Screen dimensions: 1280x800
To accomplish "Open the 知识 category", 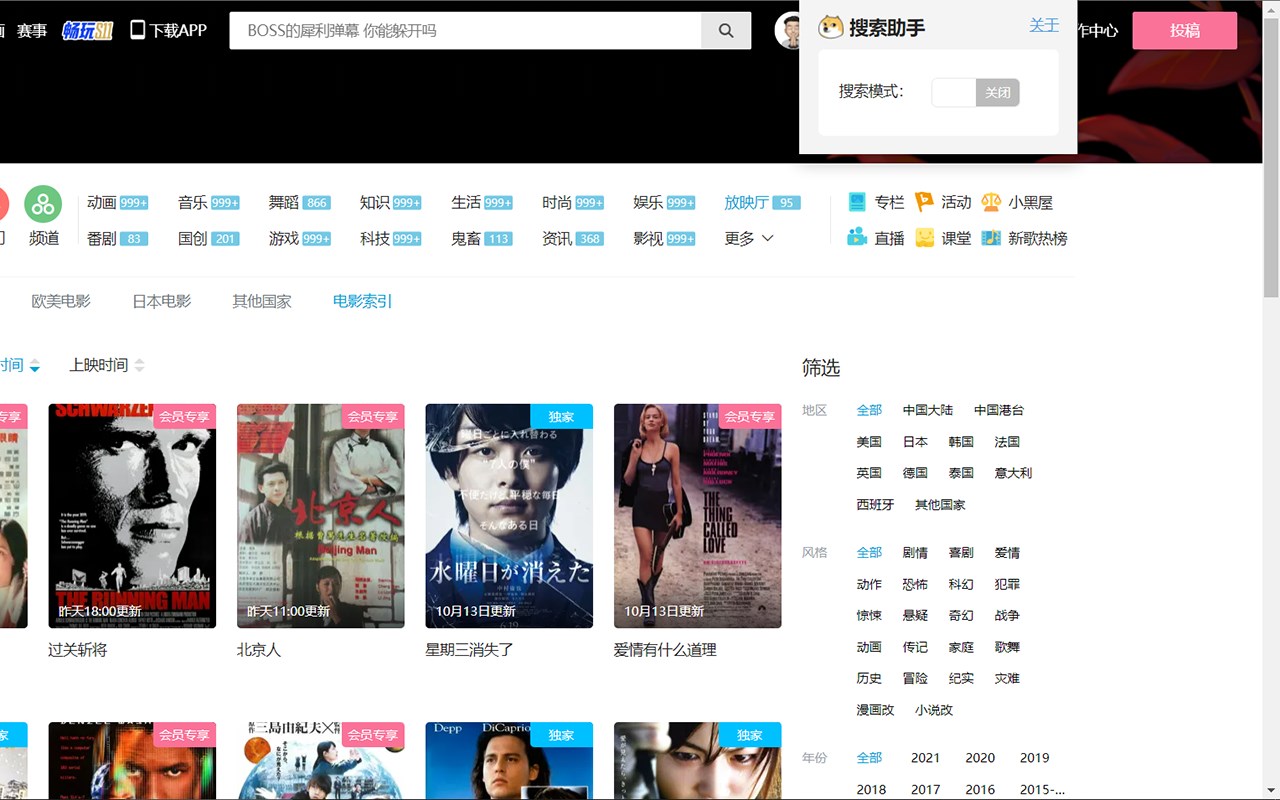I will pos(375,202).
